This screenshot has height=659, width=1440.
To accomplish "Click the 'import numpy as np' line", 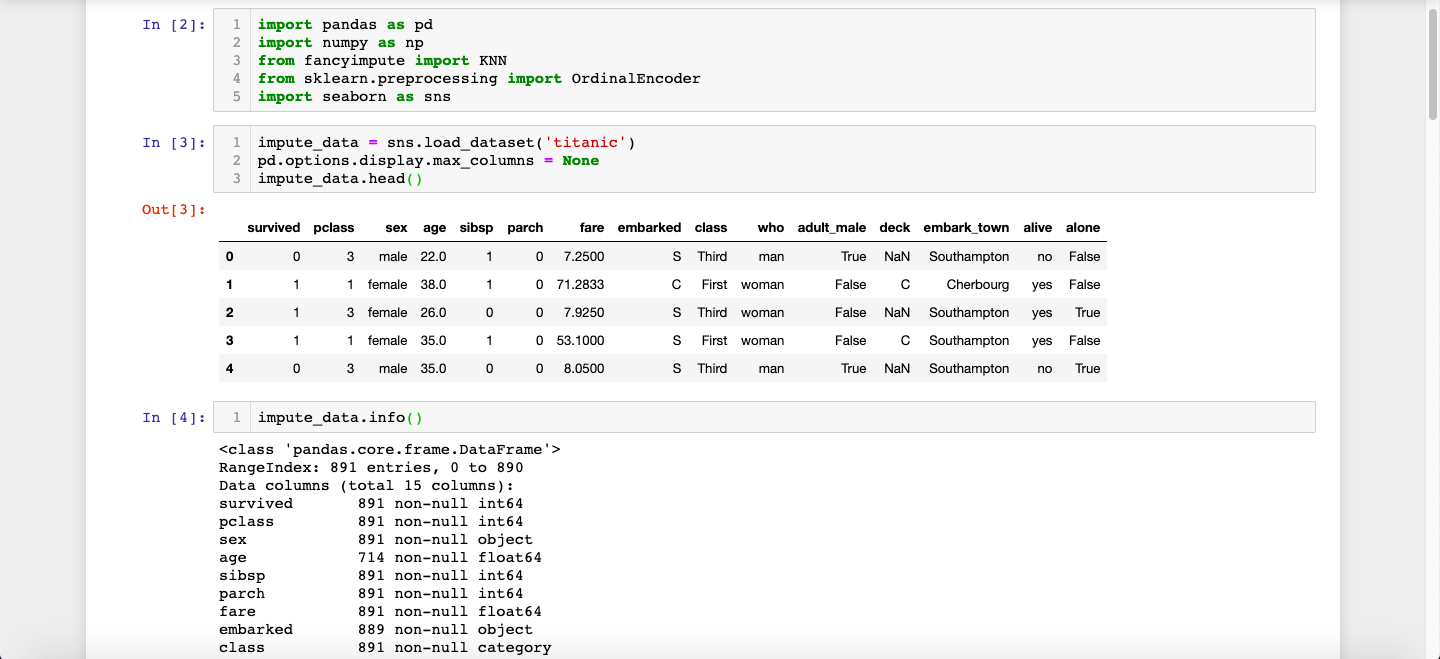I will [341, 42].
